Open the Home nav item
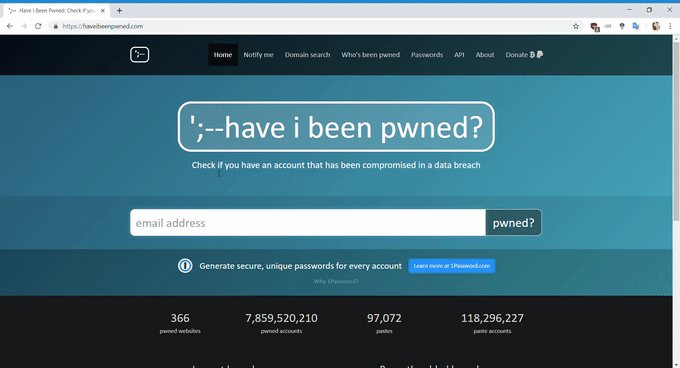 pos(223,55)
